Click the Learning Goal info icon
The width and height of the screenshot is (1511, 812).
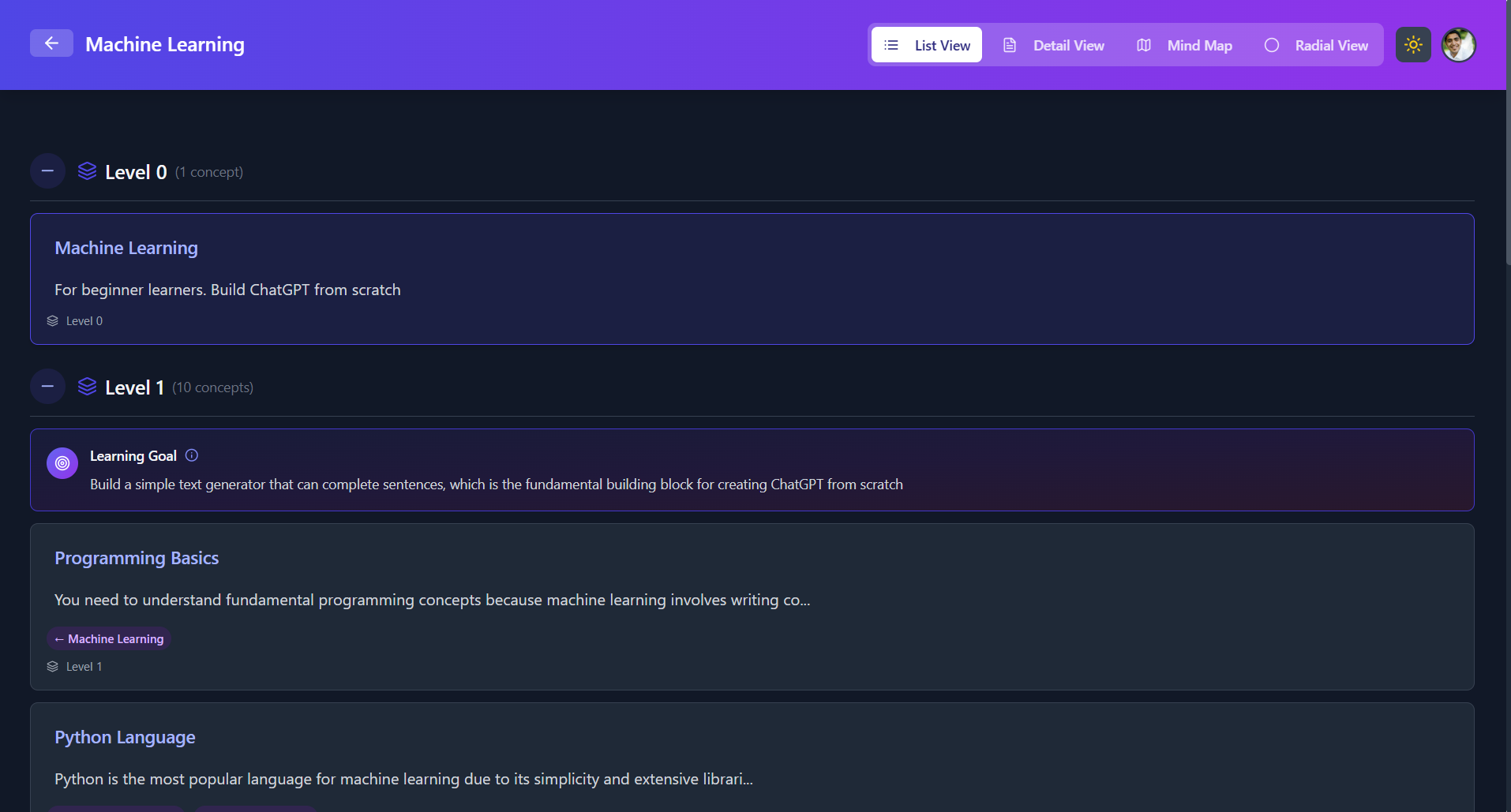tap(192, 455)
